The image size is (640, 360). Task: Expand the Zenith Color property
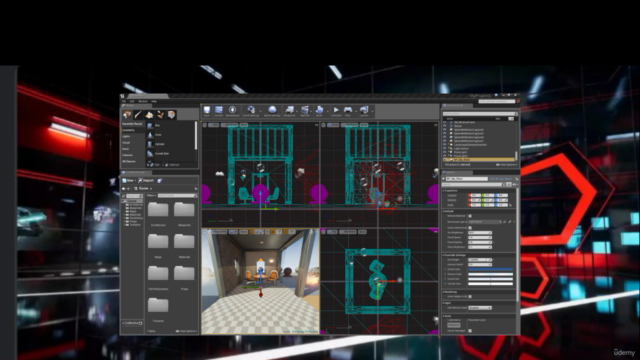[x=445, y=269]
